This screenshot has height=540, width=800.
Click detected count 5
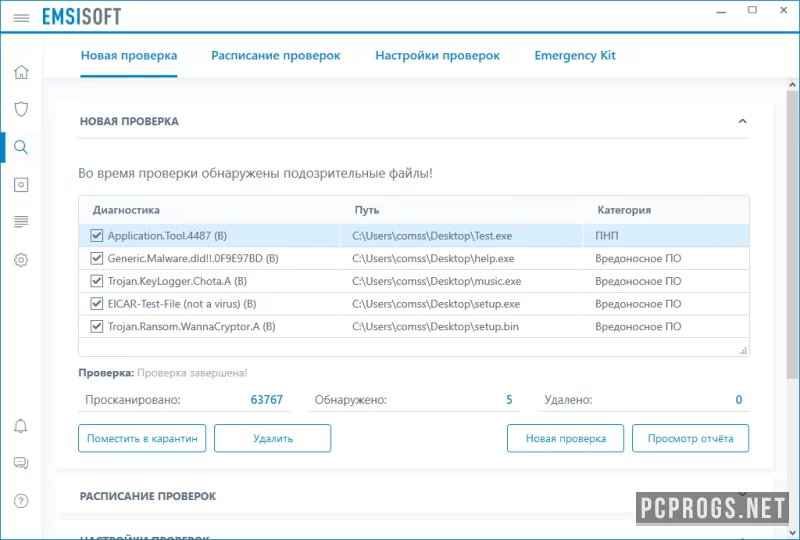509,400
